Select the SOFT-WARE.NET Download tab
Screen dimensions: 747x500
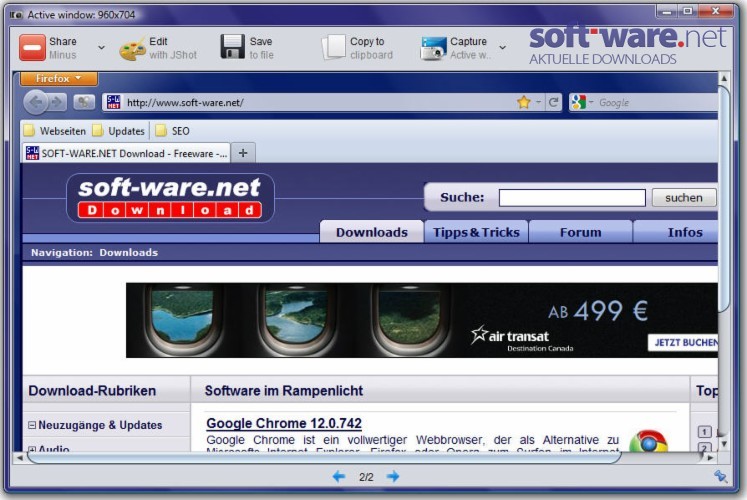coord(126,153)
